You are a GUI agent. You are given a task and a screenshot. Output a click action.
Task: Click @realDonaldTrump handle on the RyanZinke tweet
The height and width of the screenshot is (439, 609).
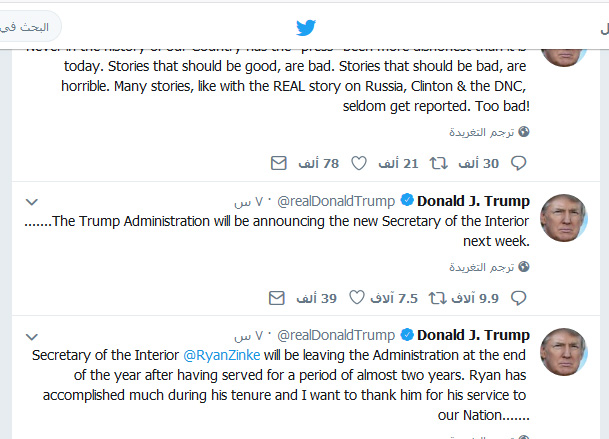click(x=336, y=334)
